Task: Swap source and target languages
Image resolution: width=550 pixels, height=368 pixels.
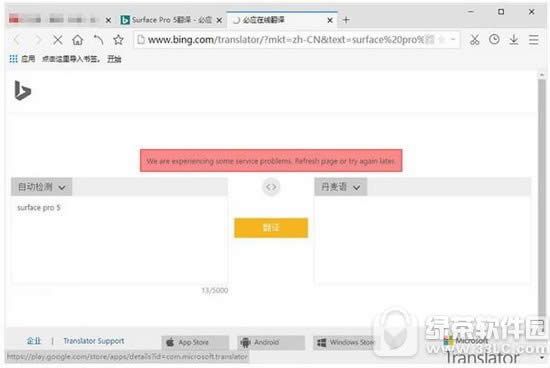Action: pos(271,187)
